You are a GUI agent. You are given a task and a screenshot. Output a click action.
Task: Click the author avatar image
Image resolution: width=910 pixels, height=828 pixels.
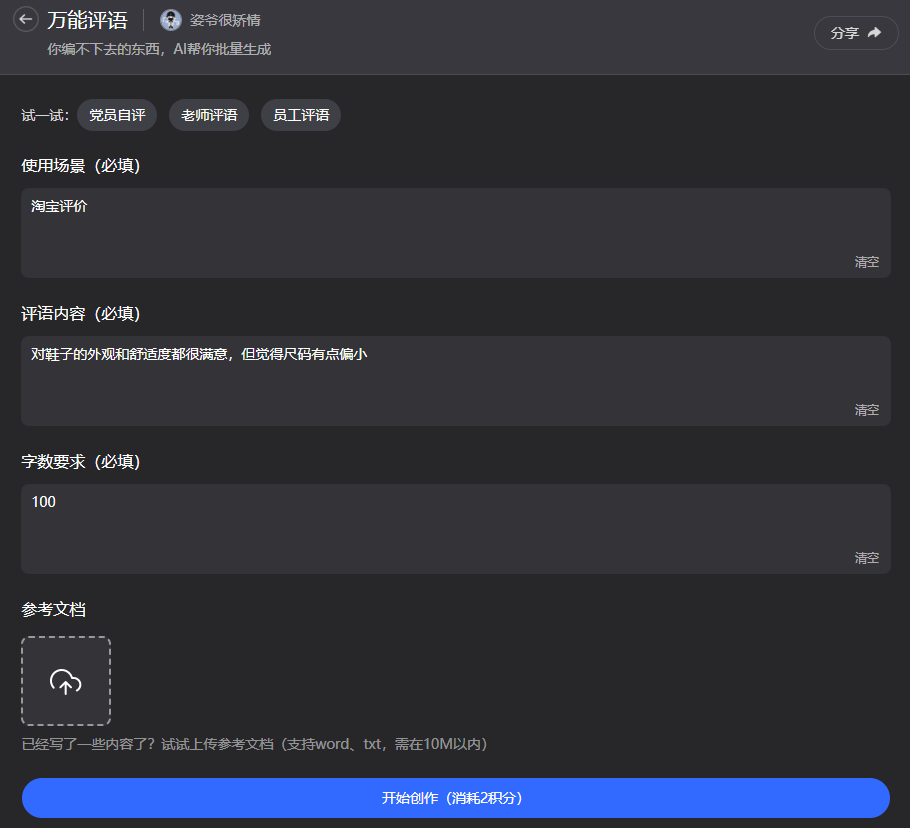171,20
